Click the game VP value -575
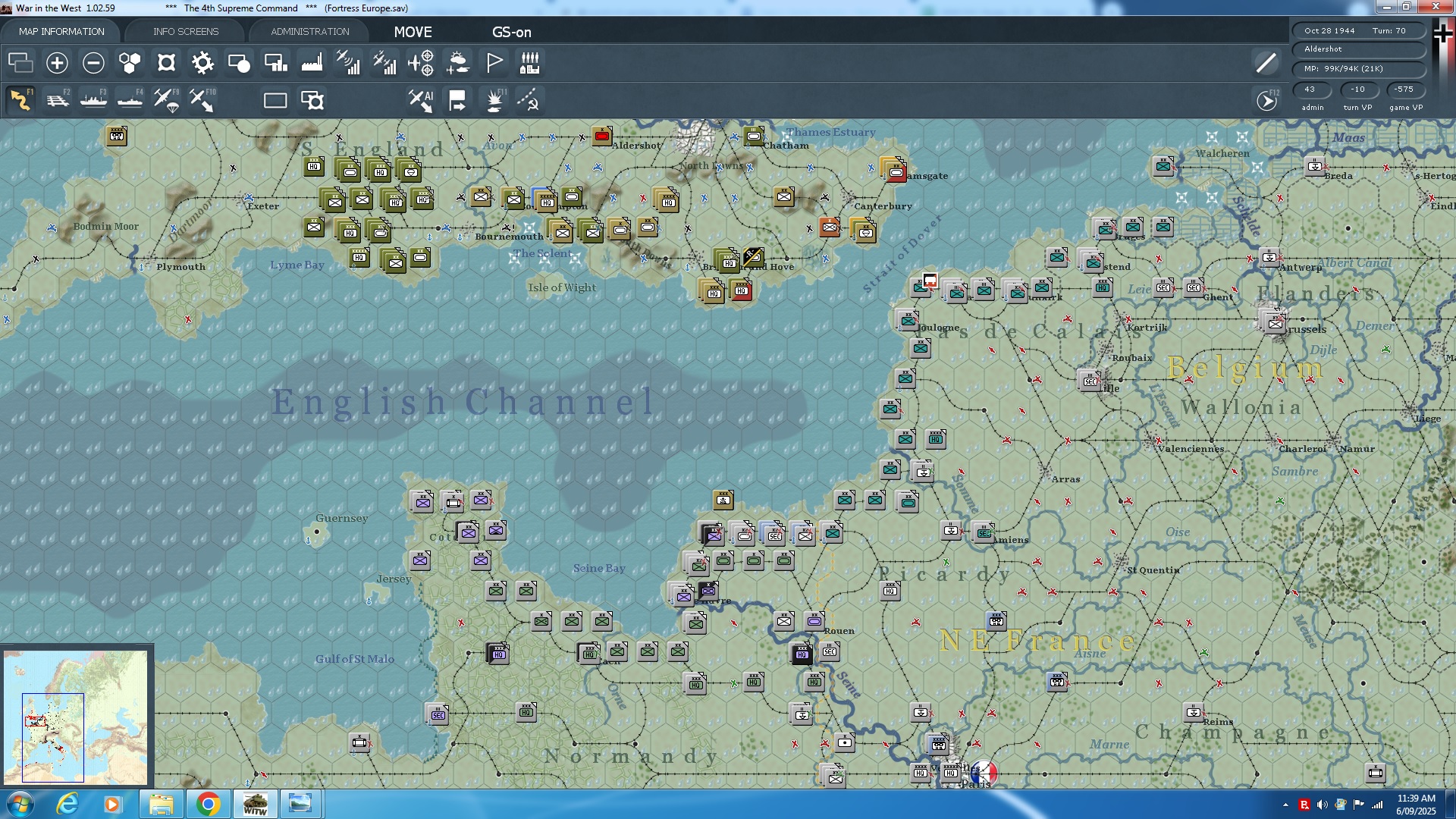The height and width of the screenshot is (819, 1456). [1404, 89]
